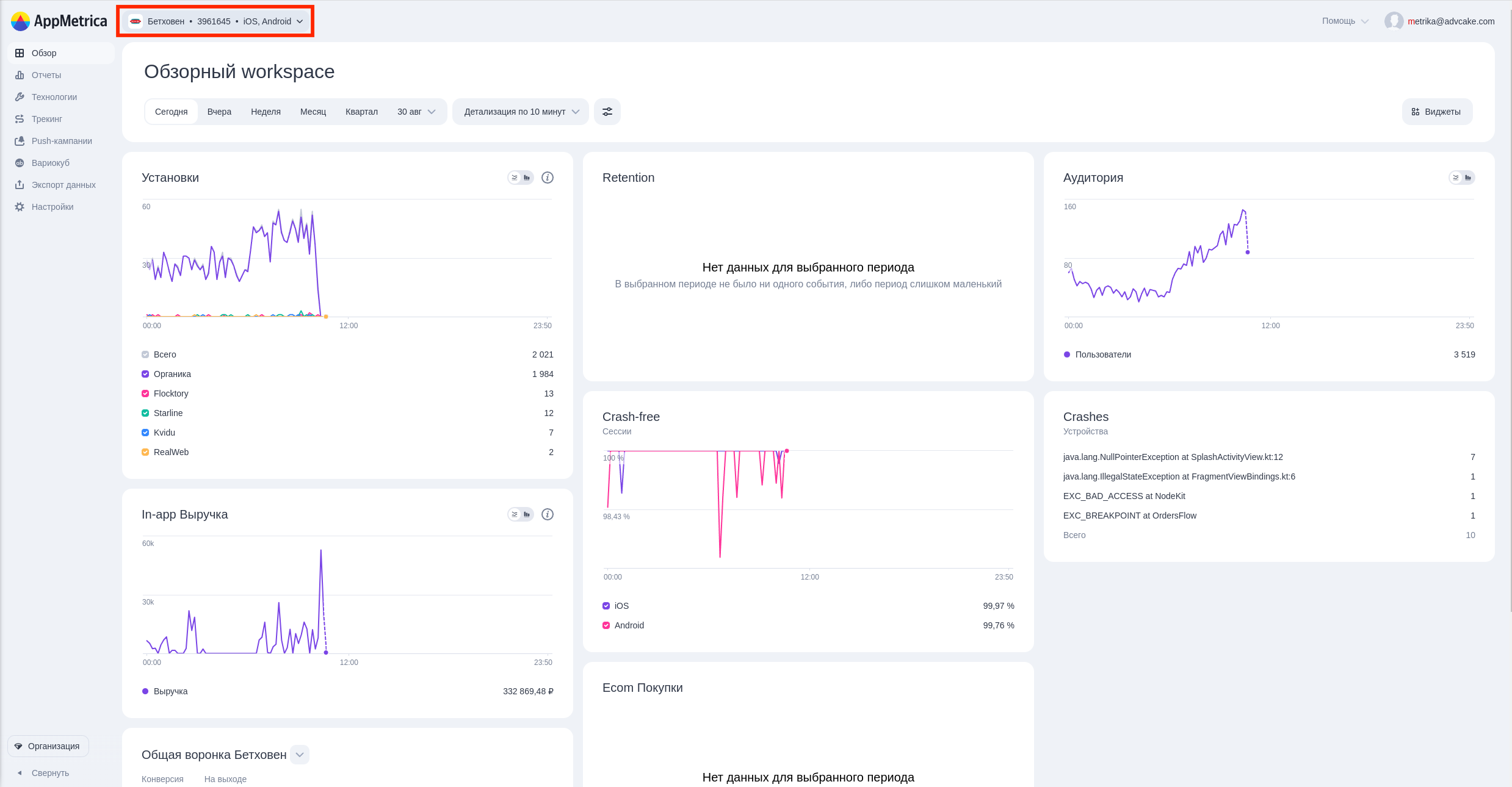Open the filter settings sliders icon

pyautogui.click(x=607, y=112)
